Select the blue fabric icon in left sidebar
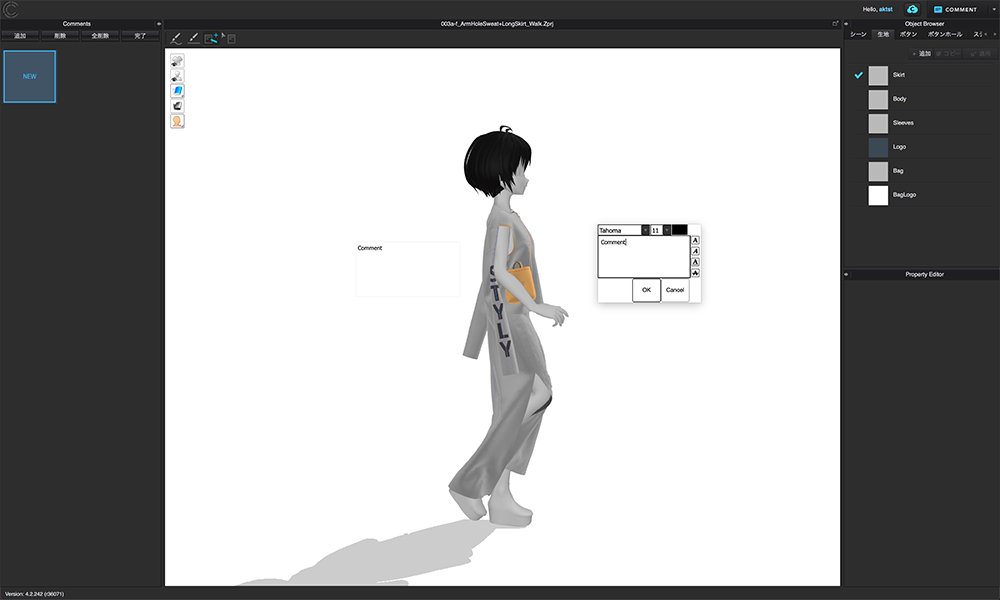The width and height of the screenshot is (1000, 600). pyautogui.click(x=177, y=90)
